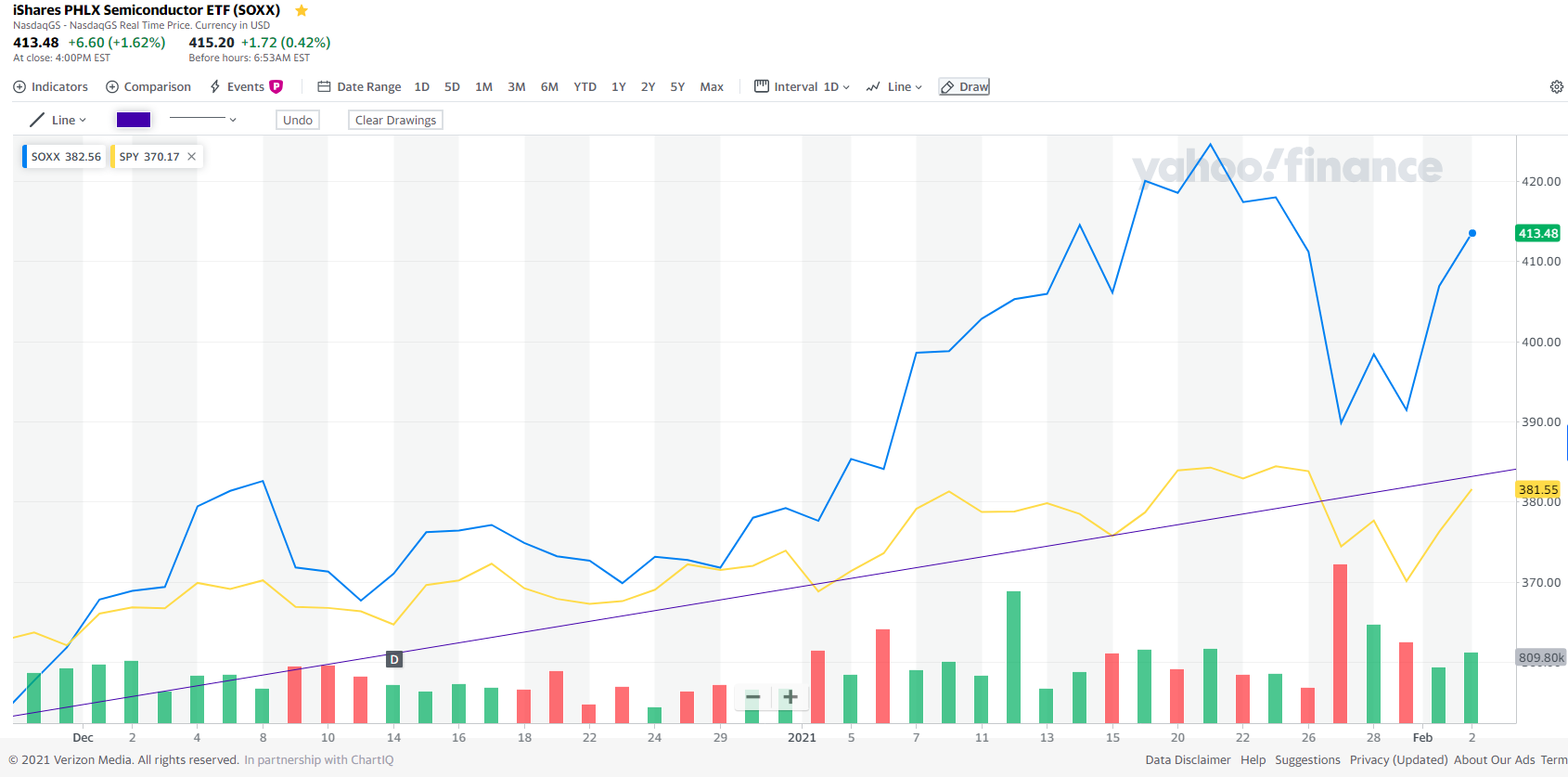Expand the chart type Line dropdown
1568x777 pixels.
point(905,86)
